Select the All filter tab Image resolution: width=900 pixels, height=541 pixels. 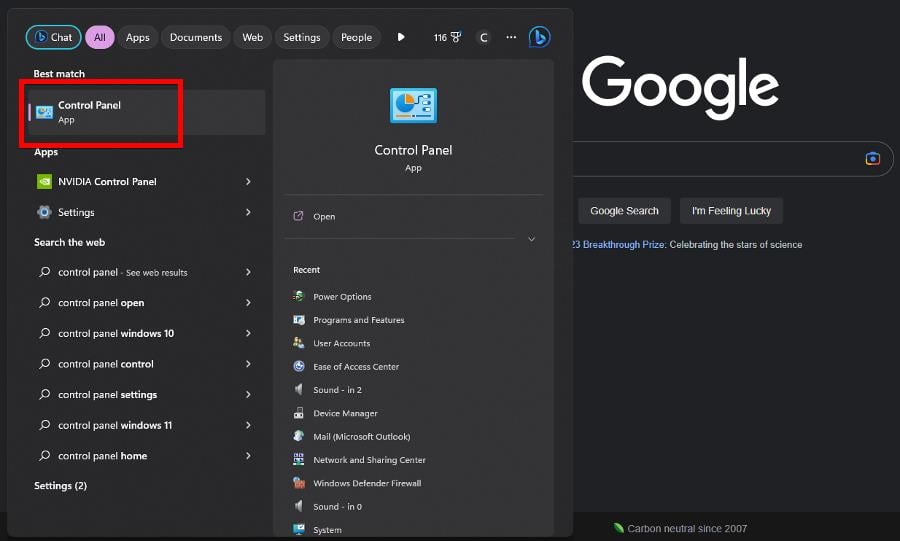click(100, 37)
